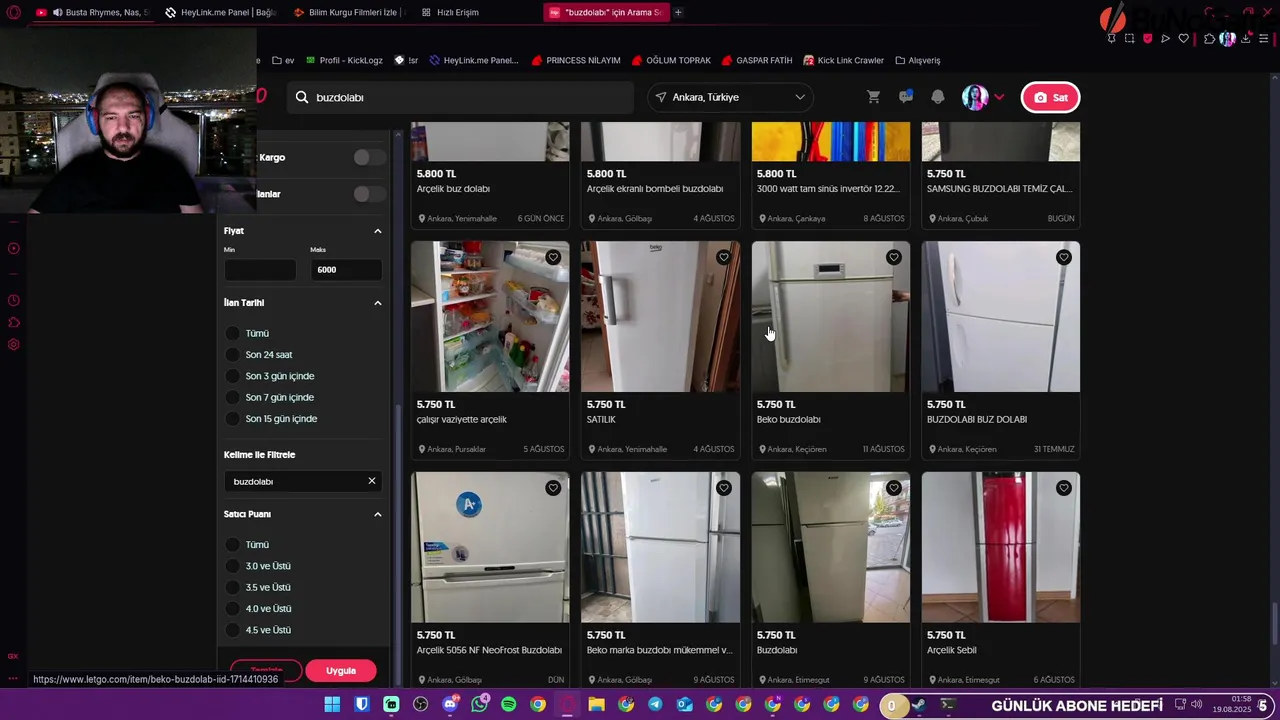Favorite the 'Arçelik Sebil' listing heart icon
This screenshot has width=1280, height=720.
click(x=1063, y=488)
